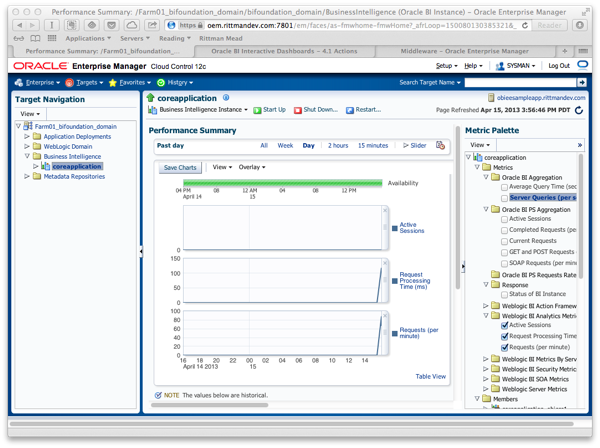
Task: Check Server Queries metric checkbox
Action: pos(504,198)
